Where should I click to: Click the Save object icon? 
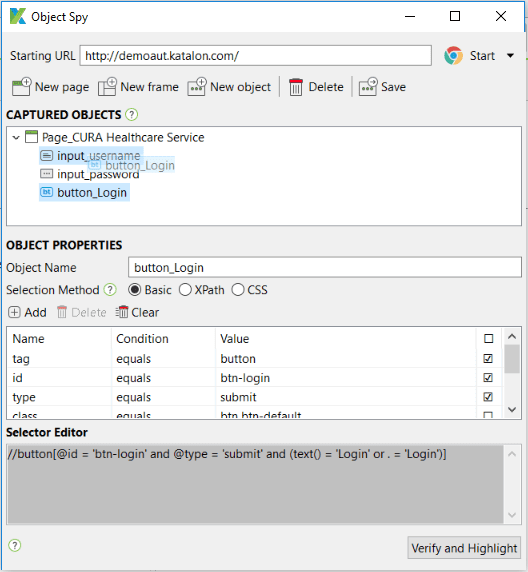[368, 87]
